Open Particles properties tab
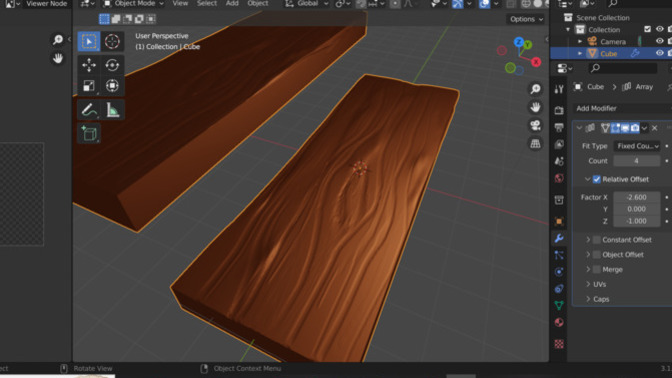Screen dimensions: 672x378 tap(559, 255)
